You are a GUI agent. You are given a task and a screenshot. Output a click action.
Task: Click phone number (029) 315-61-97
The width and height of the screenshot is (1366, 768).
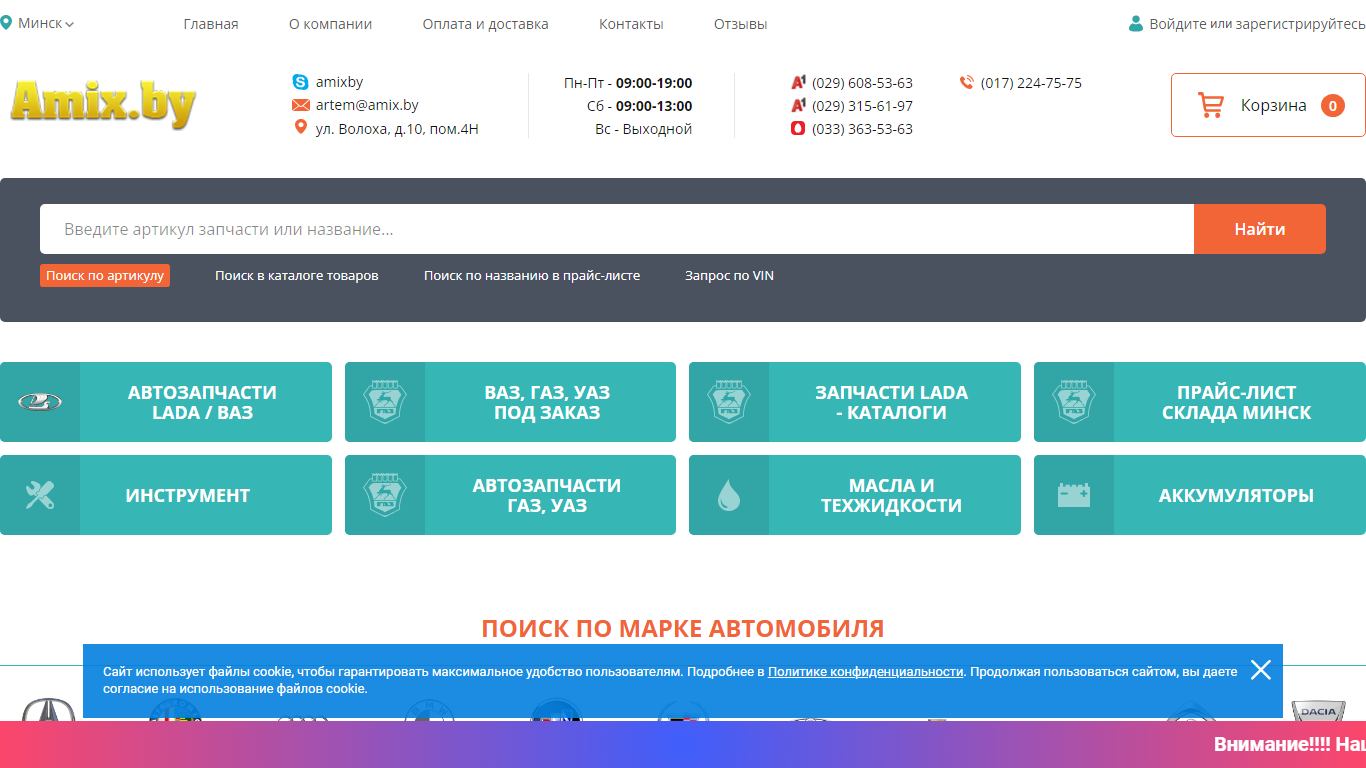pos(862,106)
